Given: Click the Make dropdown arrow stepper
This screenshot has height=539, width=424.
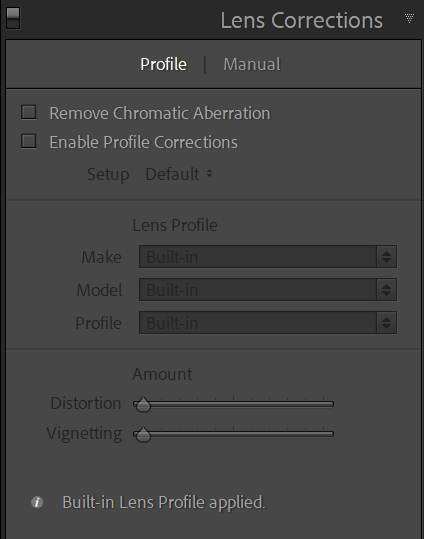Looking at the screenshot, I should coord(387,256).
